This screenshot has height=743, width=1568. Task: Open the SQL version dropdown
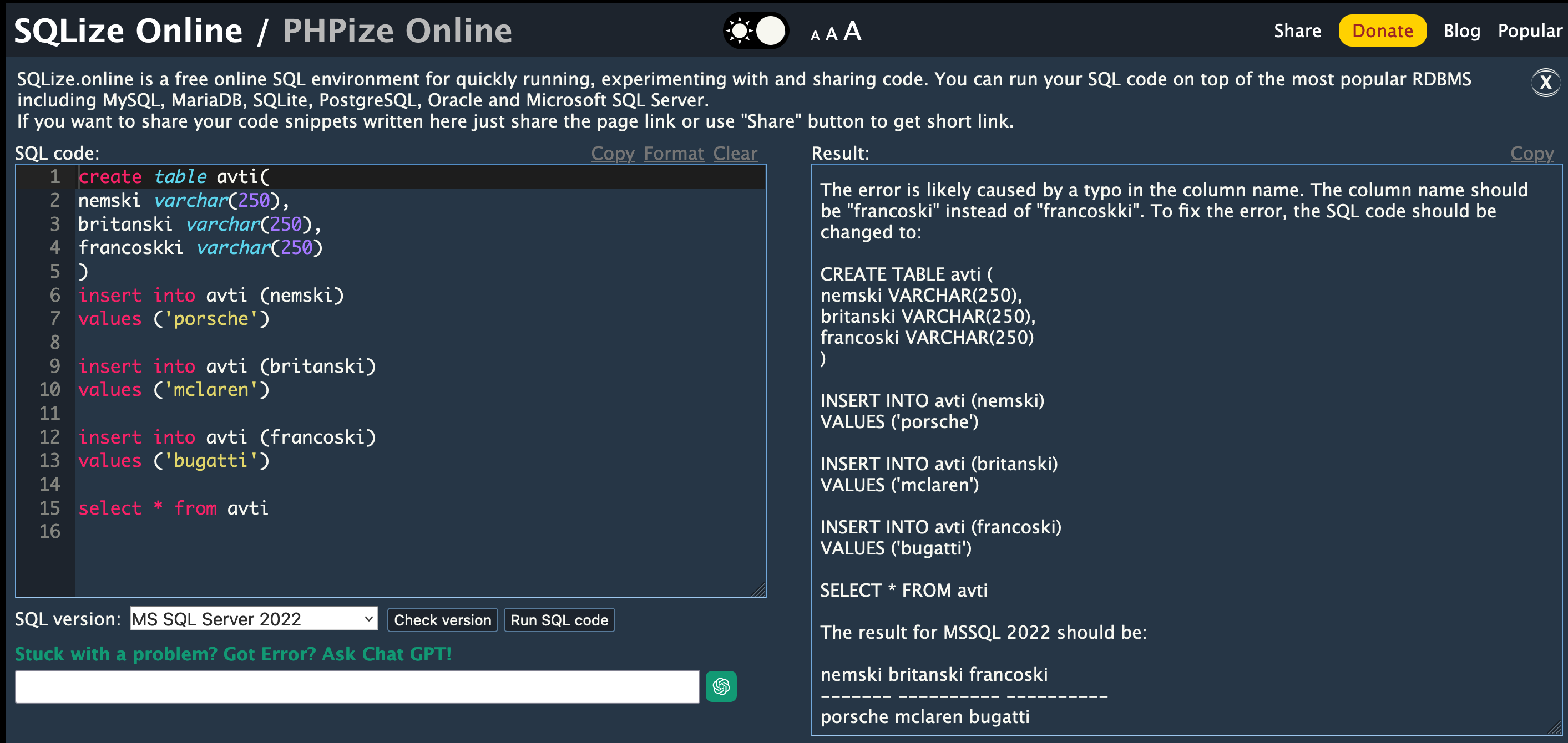coord(254,619)
